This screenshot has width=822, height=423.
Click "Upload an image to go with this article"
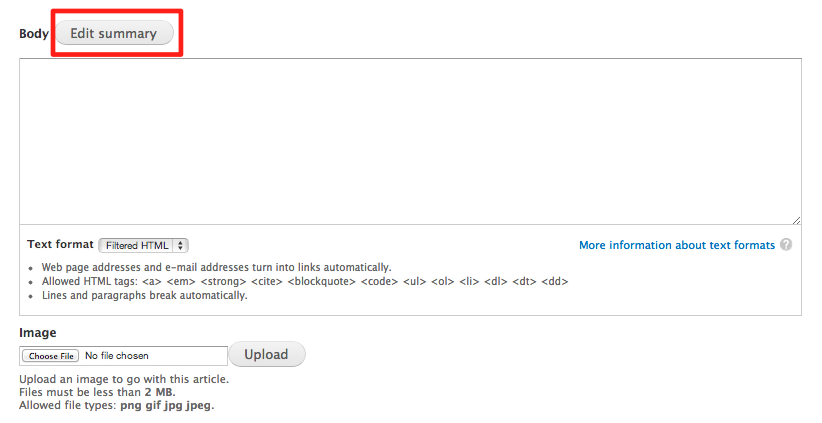coord(124,379)
